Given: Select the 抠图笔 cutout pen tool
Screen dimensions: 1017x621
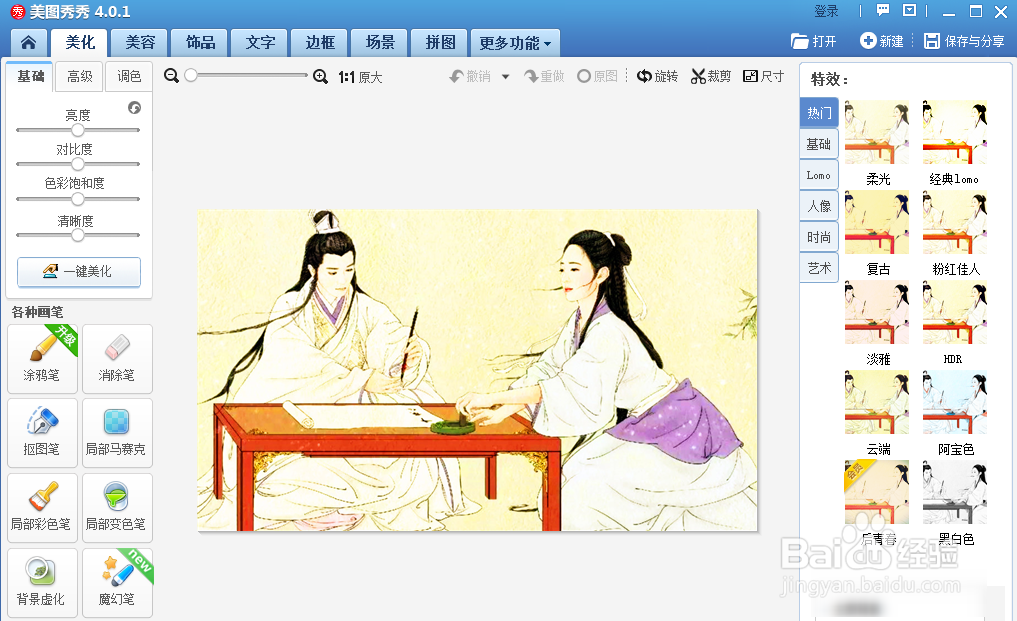Looking at the screenshot, I should point(42,433).
